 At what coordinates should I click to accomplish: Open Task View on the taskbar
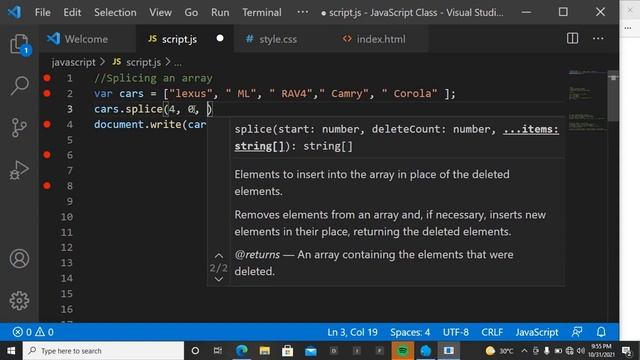218,351
